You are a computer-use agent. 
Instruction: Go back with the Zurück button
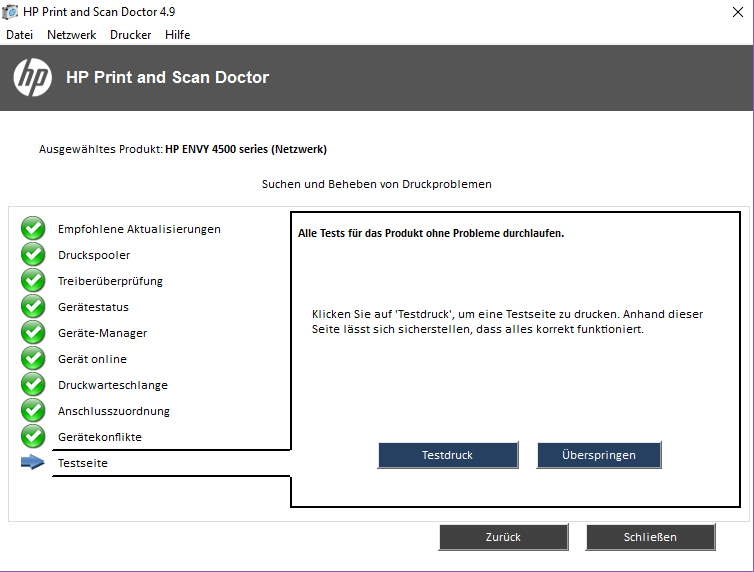tap(503, 537)
